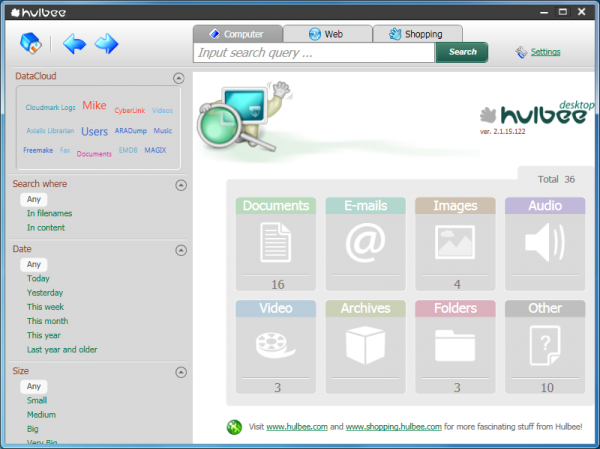Screen dimensions: 600x449
Task: Filter date by This week
Action: tap(46, 307)
